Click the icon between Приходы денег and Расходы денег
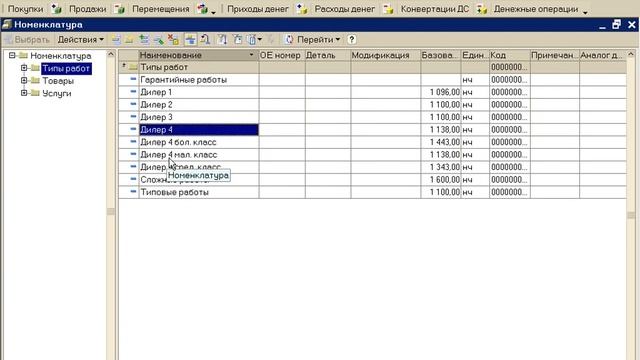 pos(302,9)
